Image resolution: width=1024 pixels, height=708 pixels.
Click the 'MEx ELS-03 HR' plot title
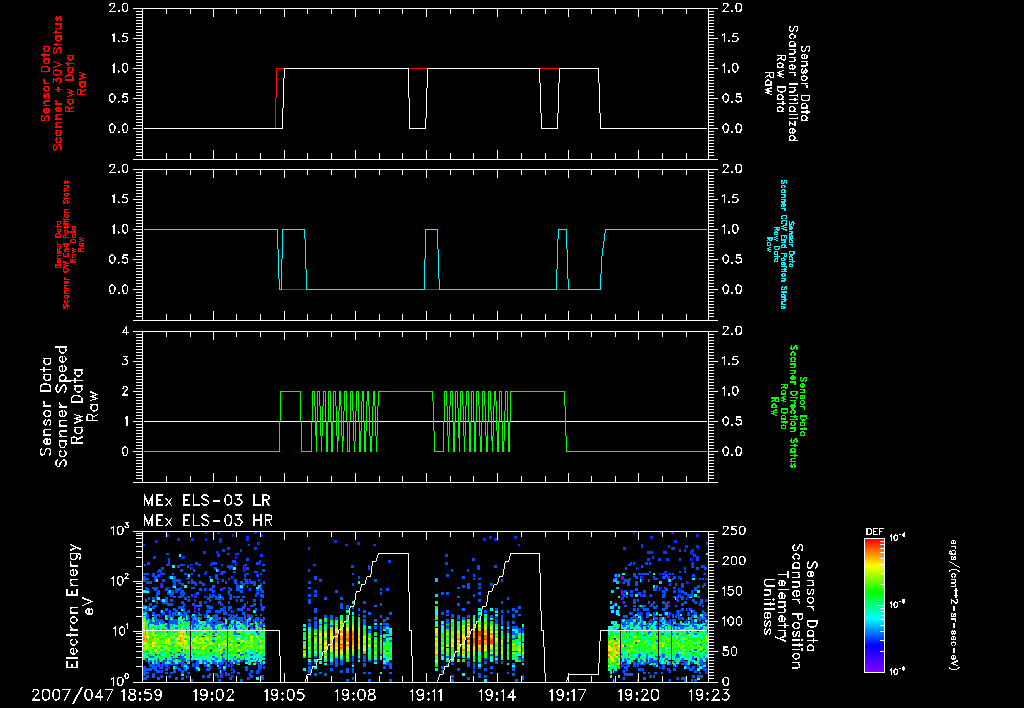pyautogui.click(x=208, y=521)
